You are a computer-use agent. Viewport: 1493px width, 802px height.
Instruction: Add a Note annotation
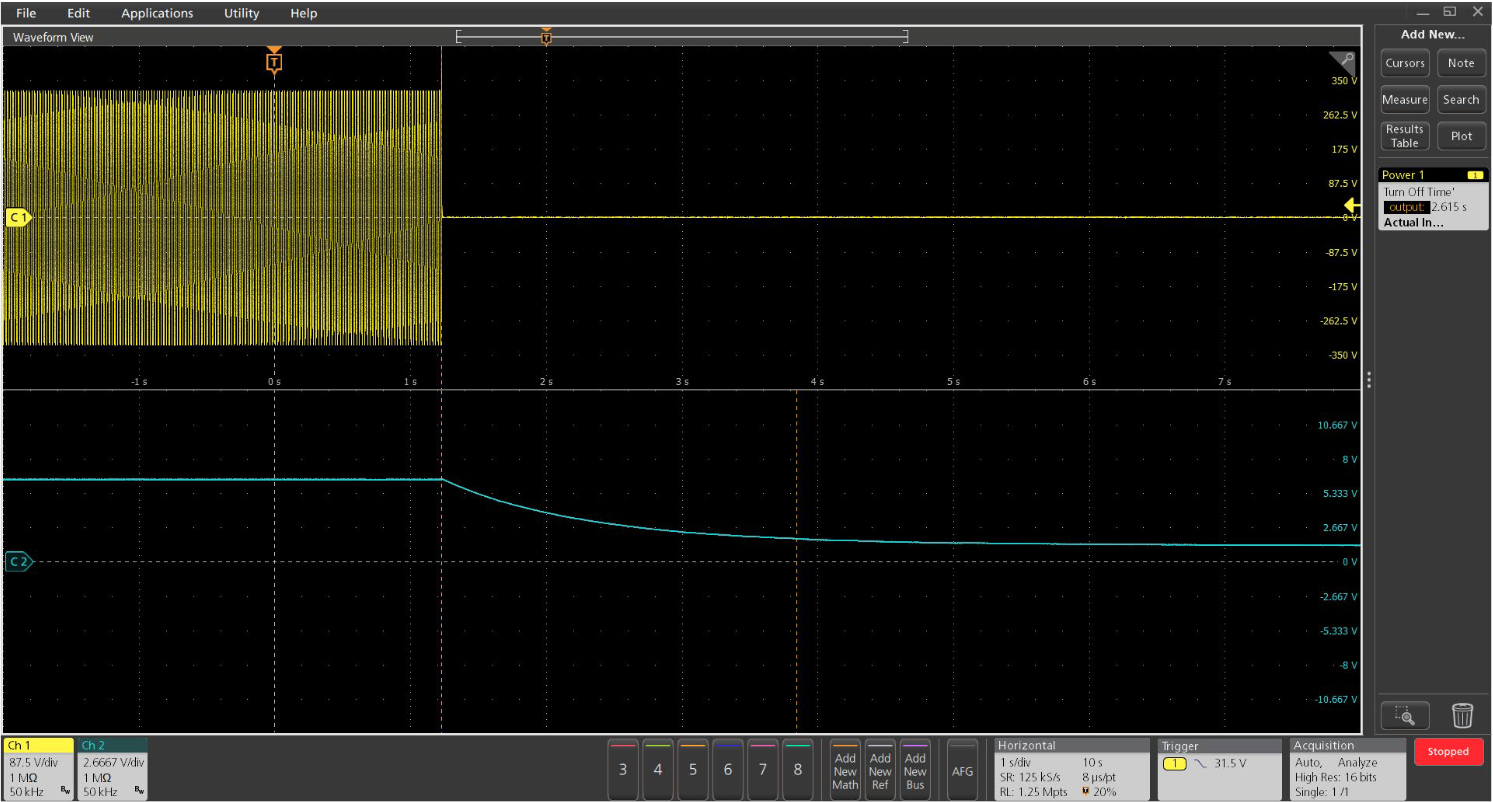coord(1461,62)
